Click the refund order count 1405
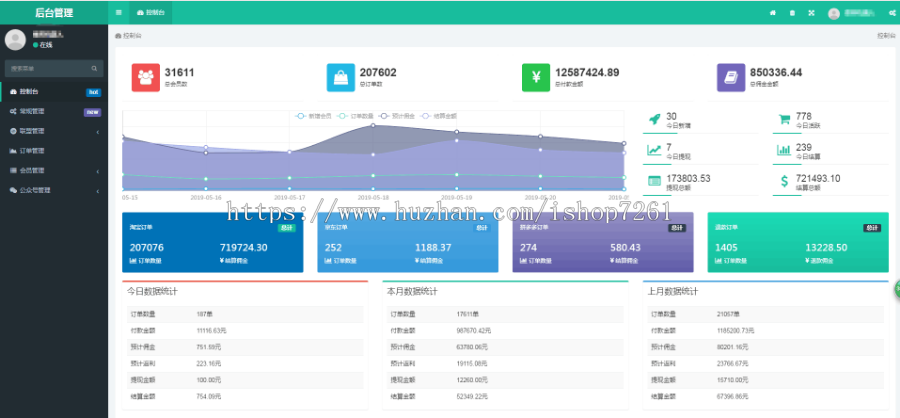Viewport: 900px width, 418px height. click(726, 248)
